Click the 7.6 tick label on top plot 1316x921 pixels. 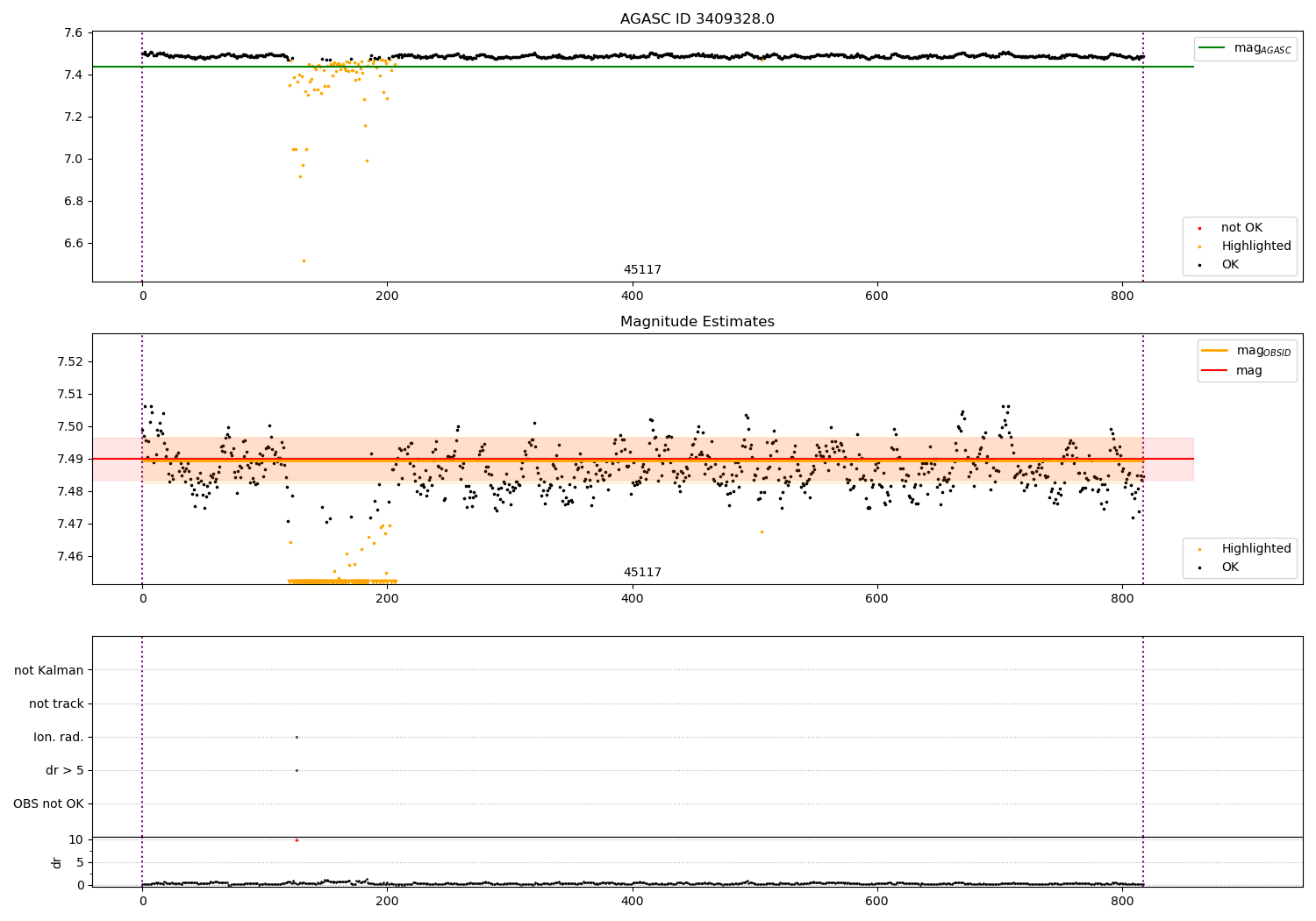point(74,33)
